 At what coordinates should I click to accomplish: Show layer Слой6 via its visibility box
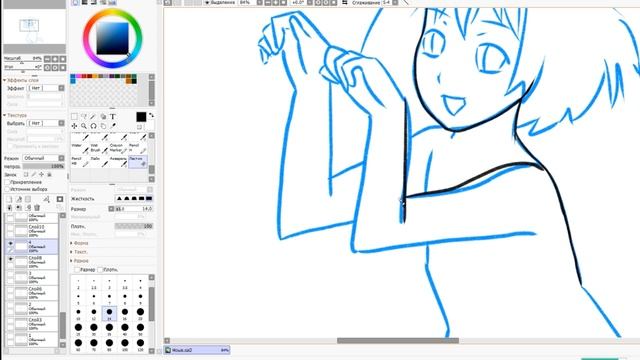11,290
